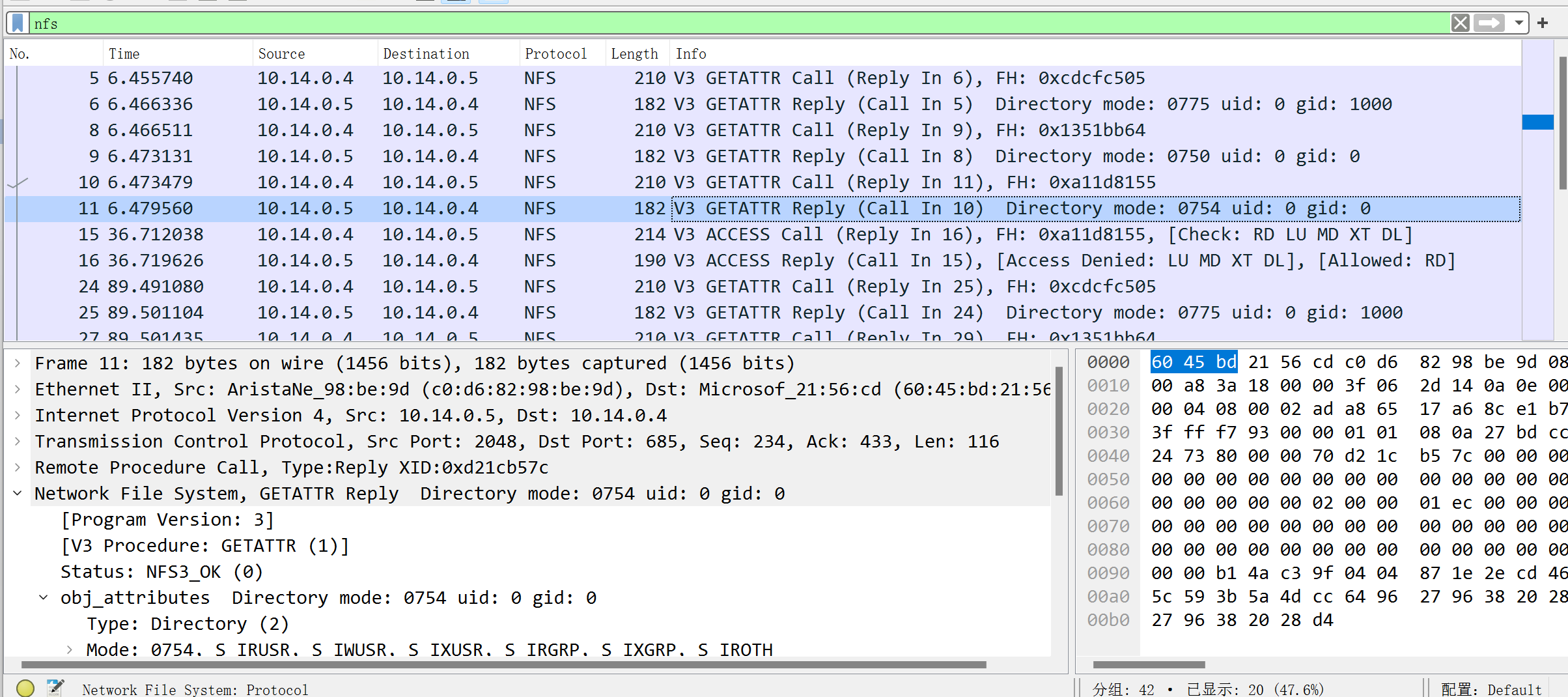Collapse the obj_attributes node
Image resolution: width=1568 pixels, height=697 pixels.
[x=44, y=598]
